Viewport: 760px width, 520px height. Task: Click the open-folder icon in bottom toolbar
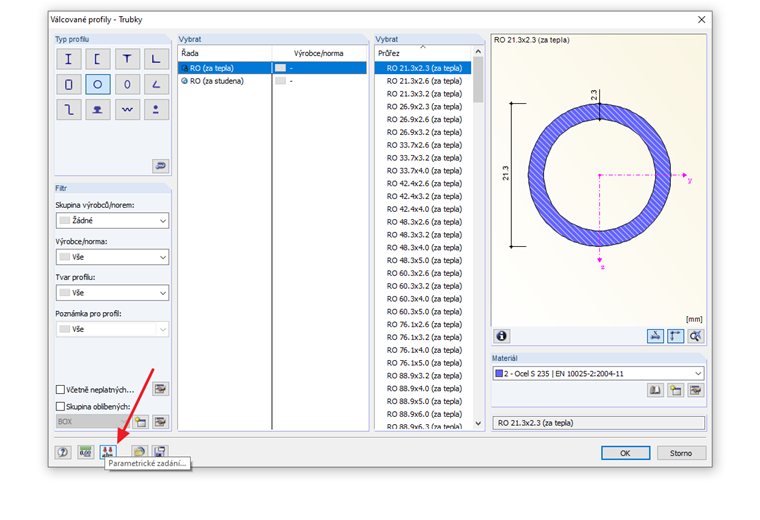pos(140,452)
